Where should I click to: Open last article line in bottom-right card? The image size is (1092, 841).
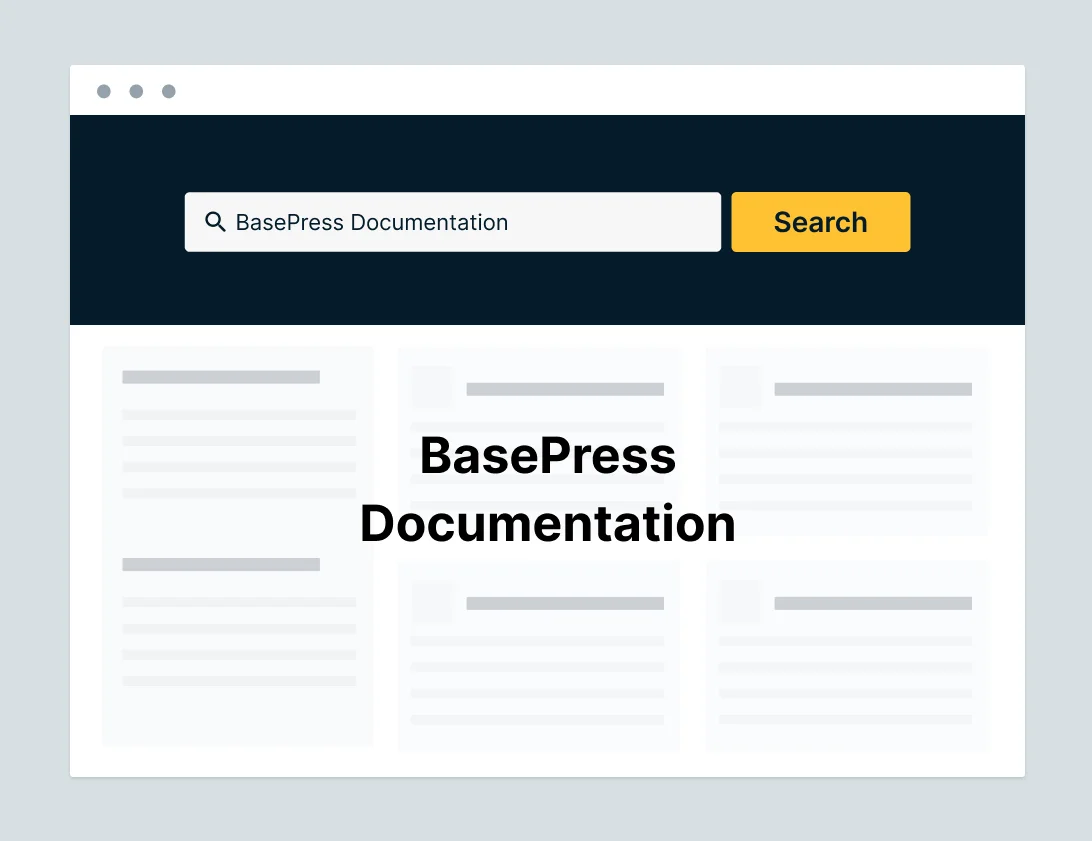[x=845, y=719]
